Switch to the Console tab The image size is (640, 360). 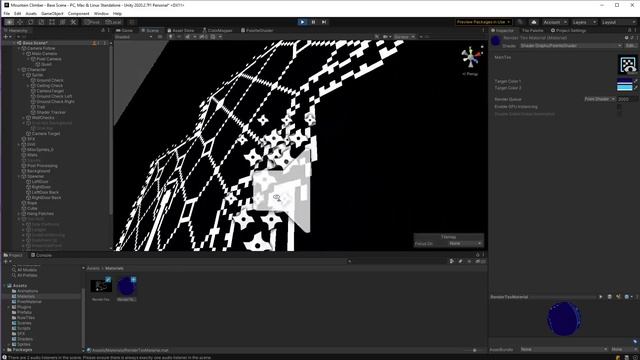click(x=41, y=255)
